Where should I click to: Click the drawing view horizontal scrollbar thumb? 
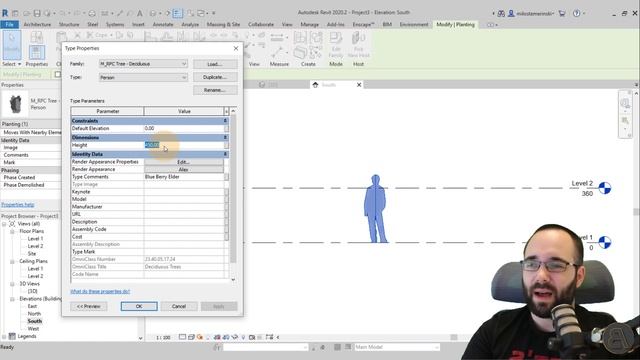coord(453,337)
